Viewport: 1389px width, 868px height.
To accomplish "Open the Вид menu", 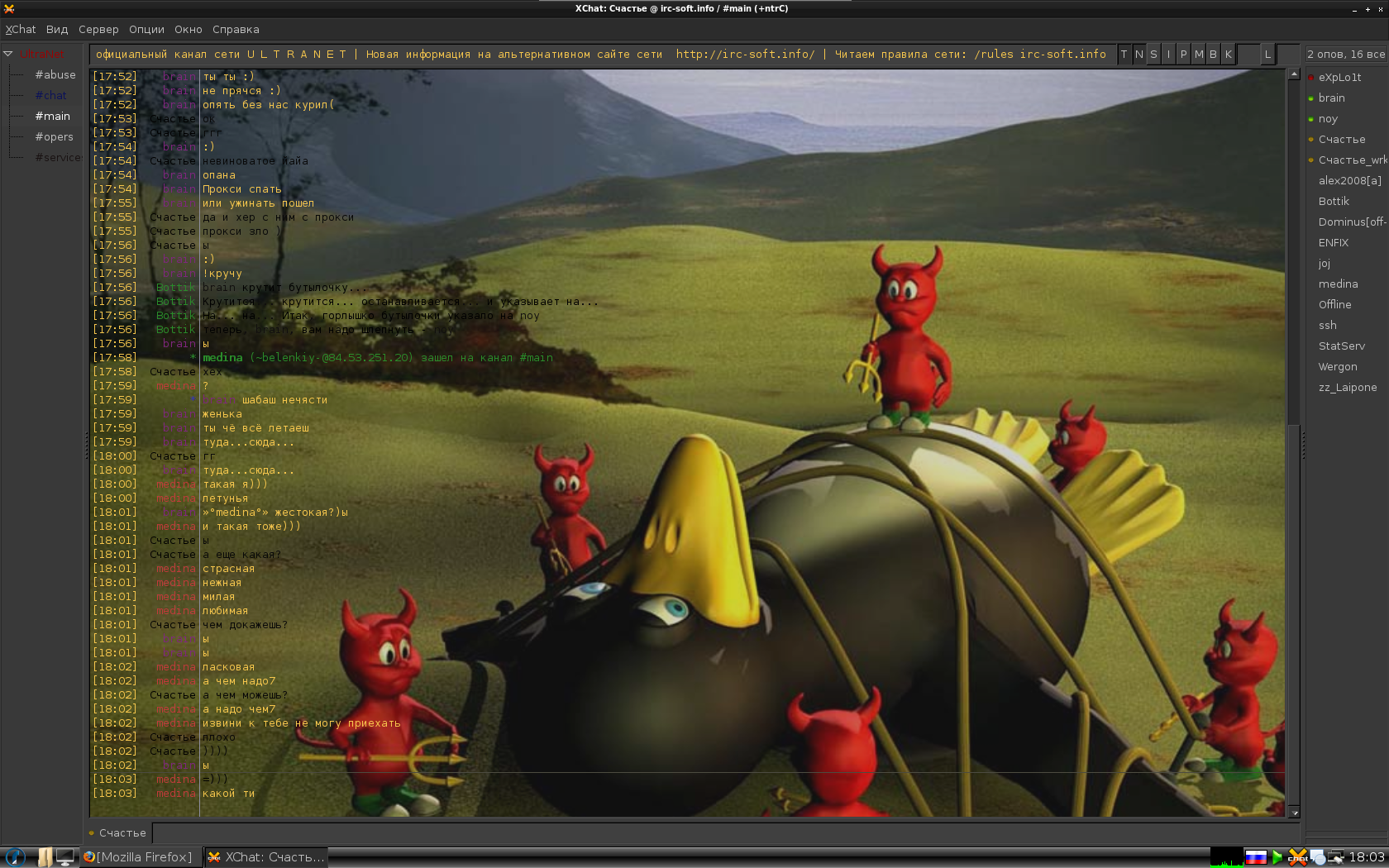I will [57, 29].
